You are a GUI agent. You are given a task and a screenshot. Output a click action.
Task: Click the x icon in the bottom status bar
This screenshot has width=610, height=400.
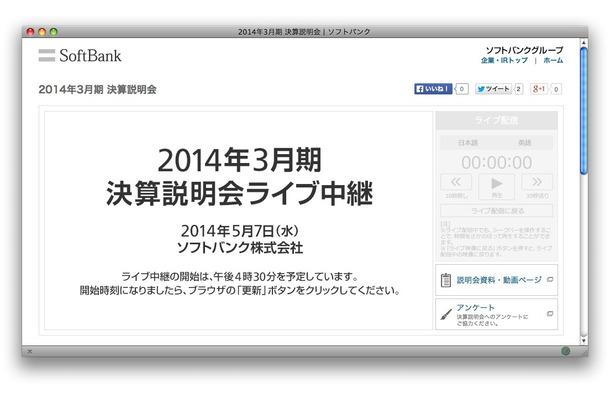[30, 351]
